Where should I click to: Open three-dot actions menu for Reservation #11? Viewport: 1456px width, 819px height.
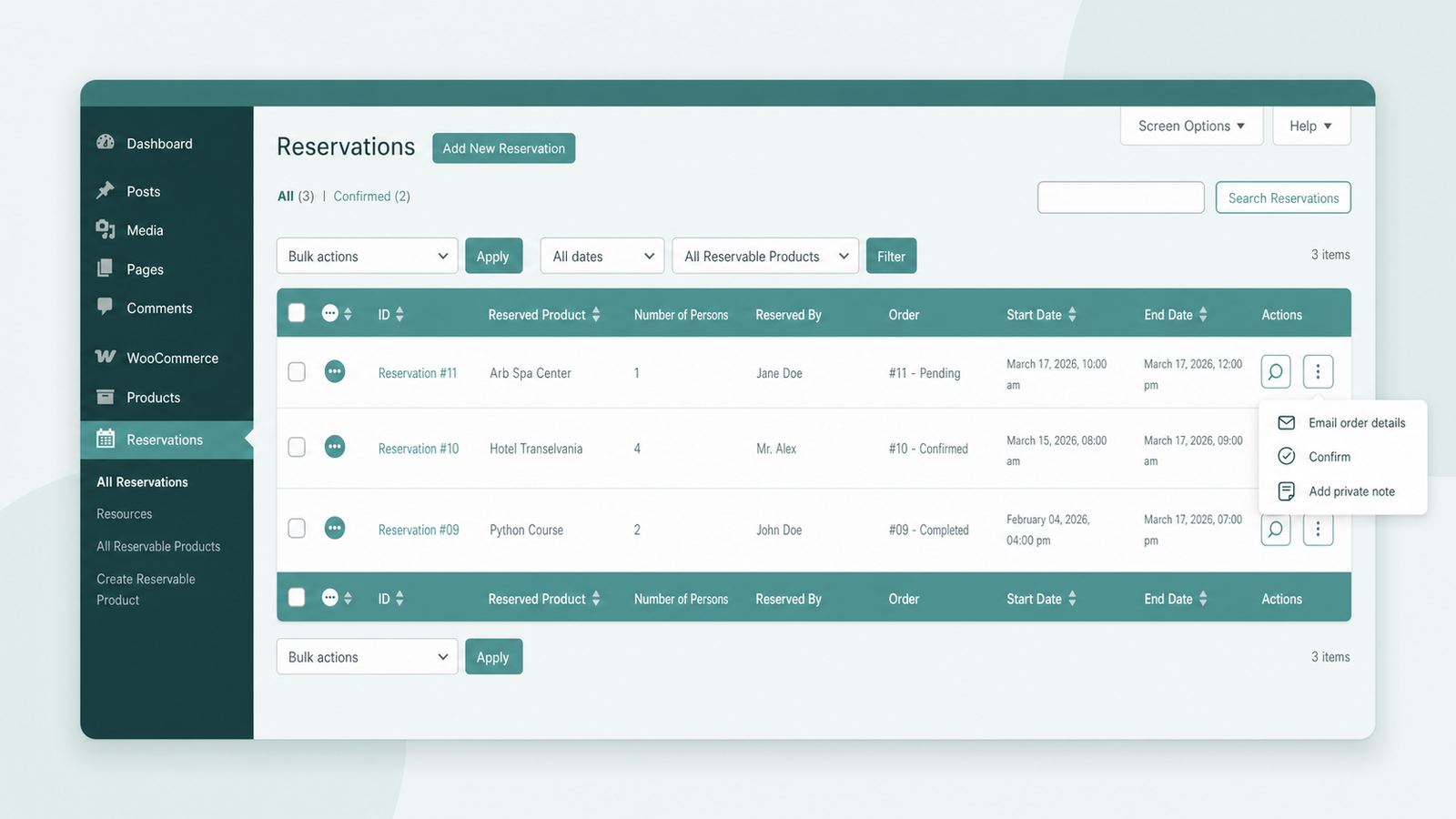point(1318,371)
